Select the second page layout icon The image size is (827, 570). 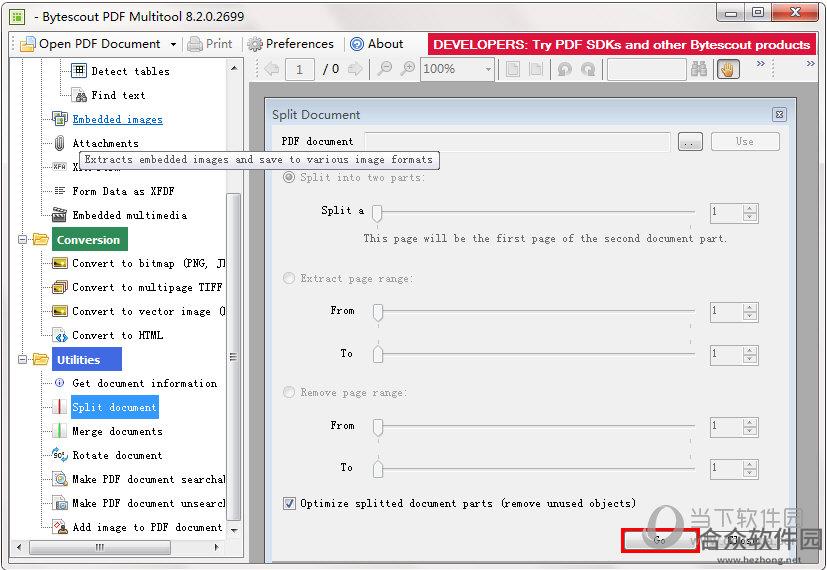[536, 69]
